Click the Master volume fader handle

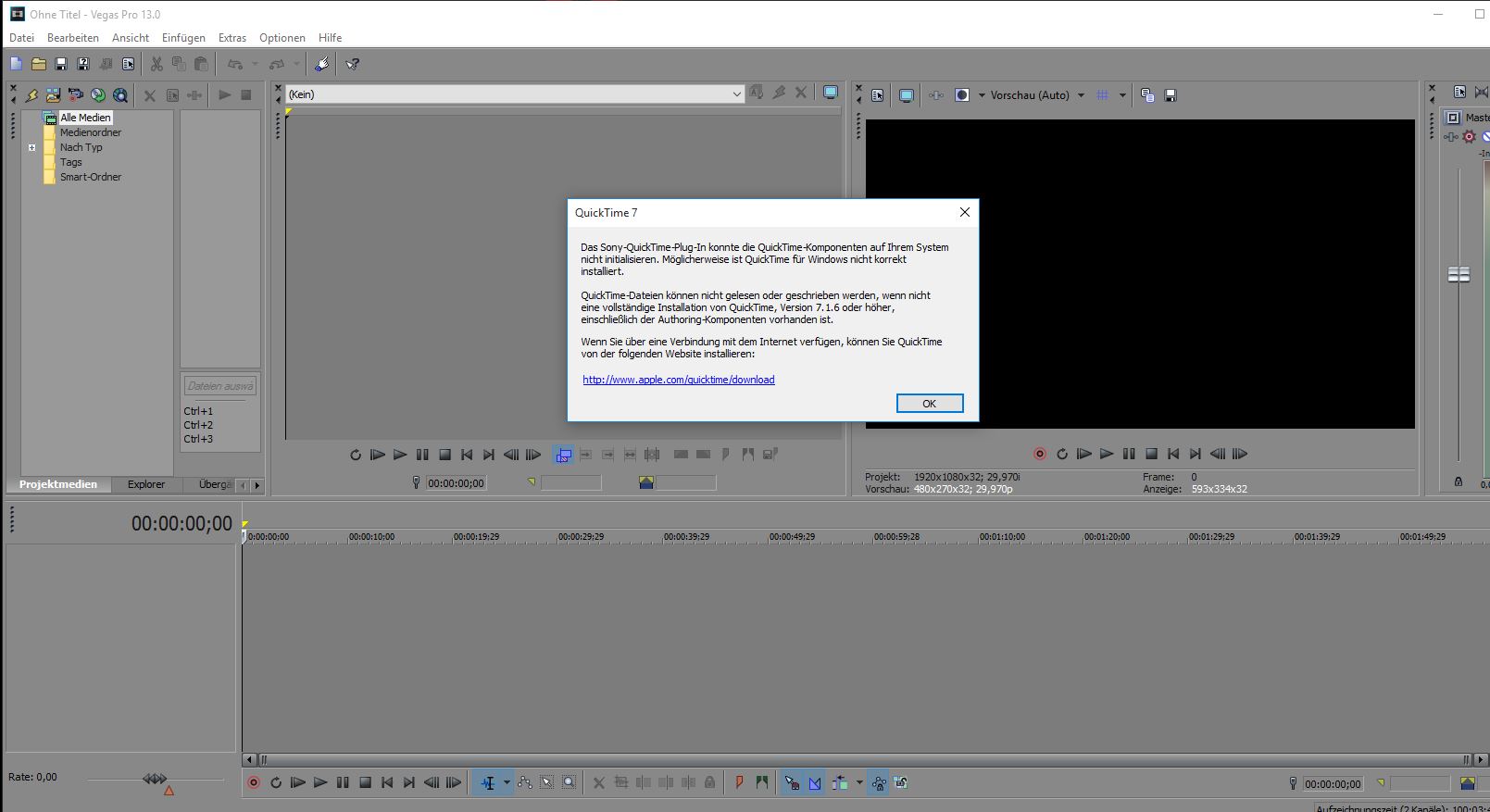[1459, 275]
